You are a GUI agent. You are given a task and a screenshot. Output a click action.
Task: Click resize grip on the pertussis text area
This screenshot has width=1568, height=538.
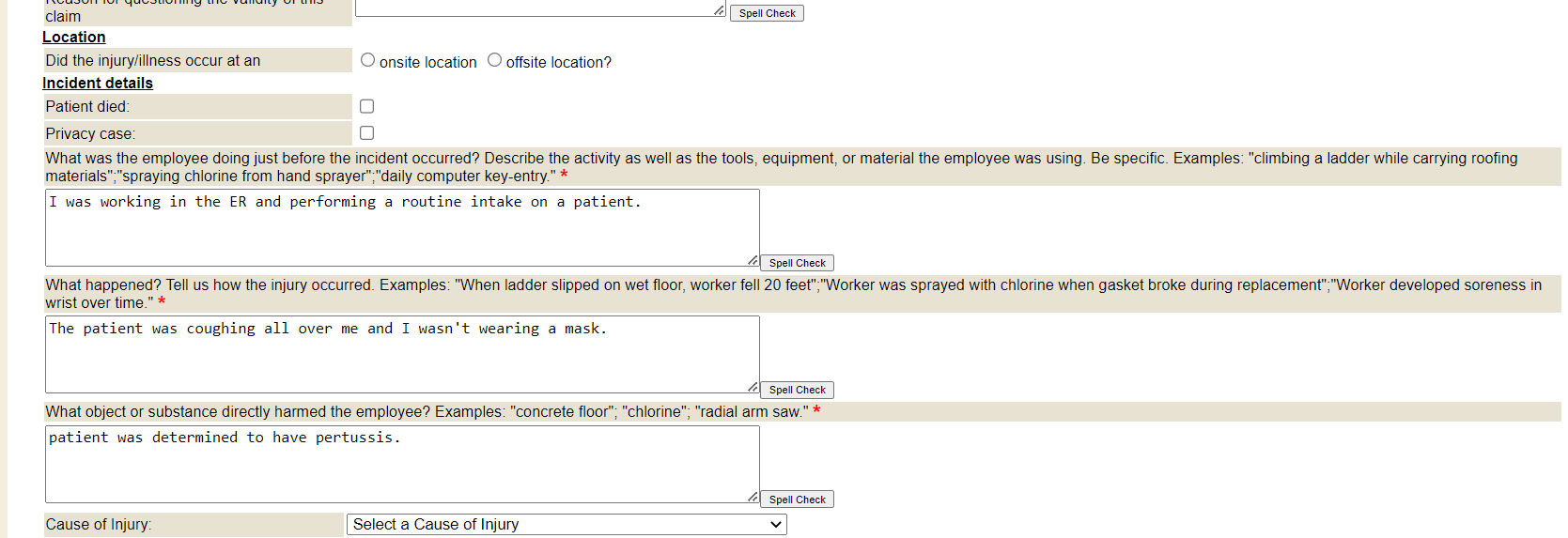pyautogui.click(x=753, y=497)
